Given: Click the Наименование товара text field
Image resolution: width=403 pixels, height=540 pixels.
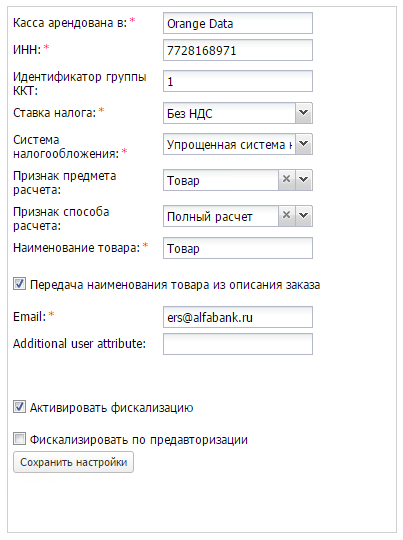Looking at the screenshot, I should (238, 248).
